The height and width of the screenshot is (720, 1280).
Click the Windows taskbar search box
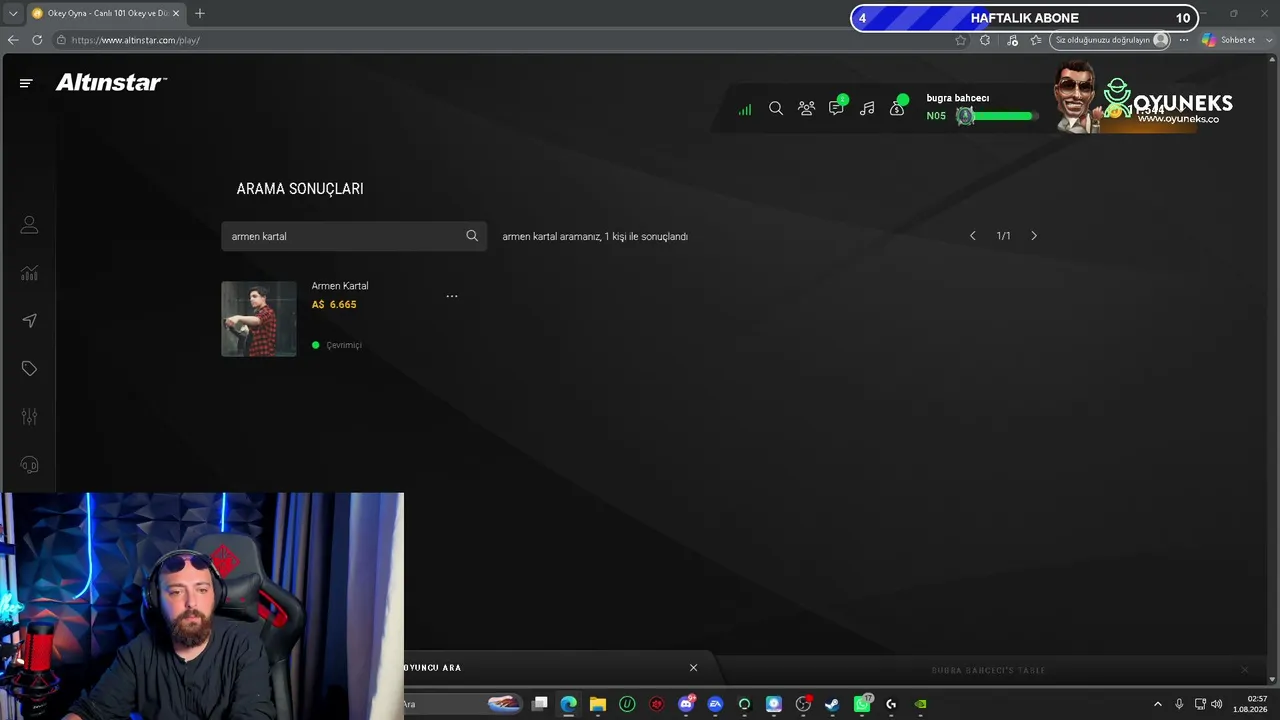[x=462, y=704]
